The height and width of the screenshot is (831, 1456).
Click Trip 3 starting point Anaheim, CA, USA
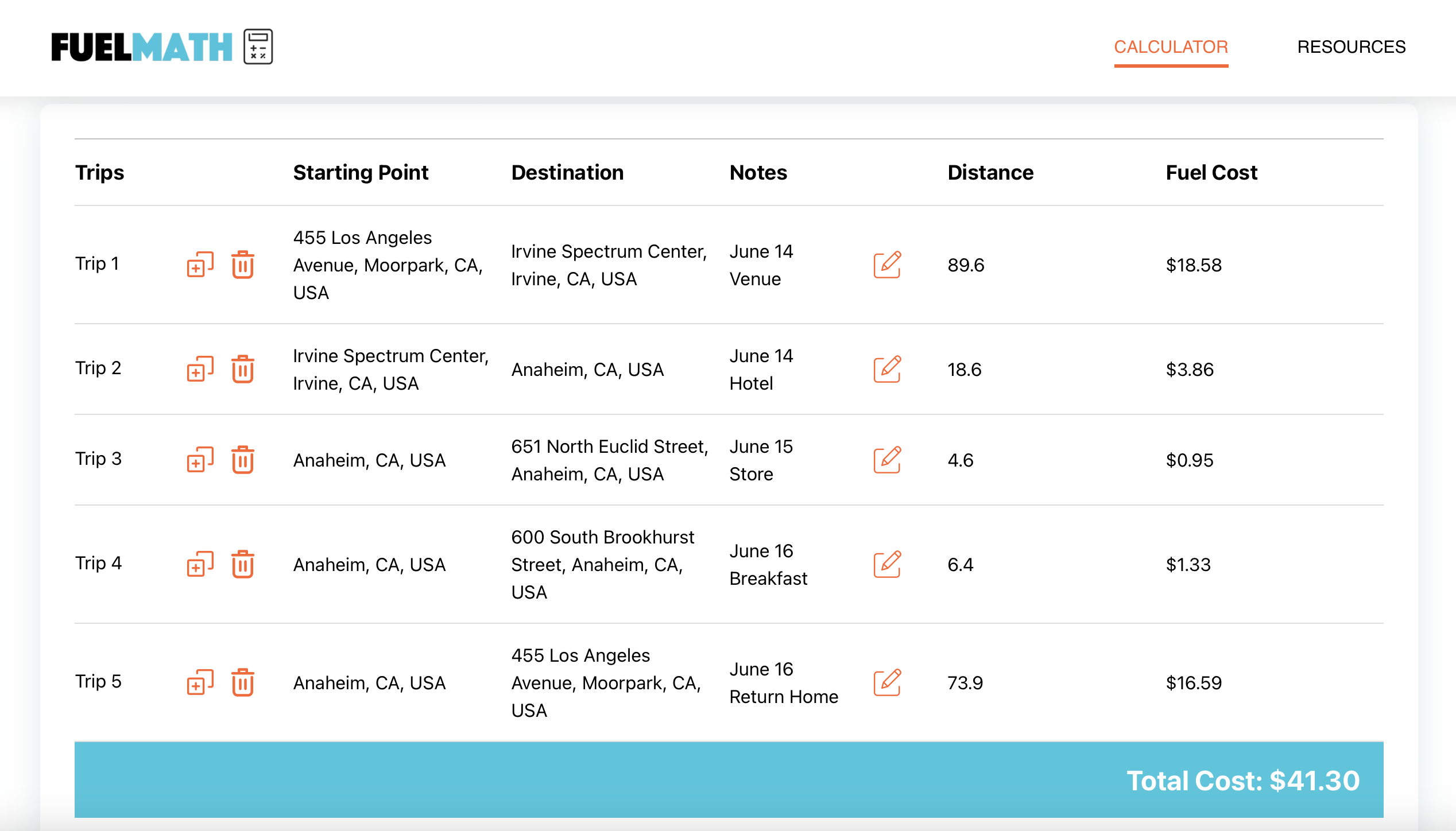[x=369, y=460]
